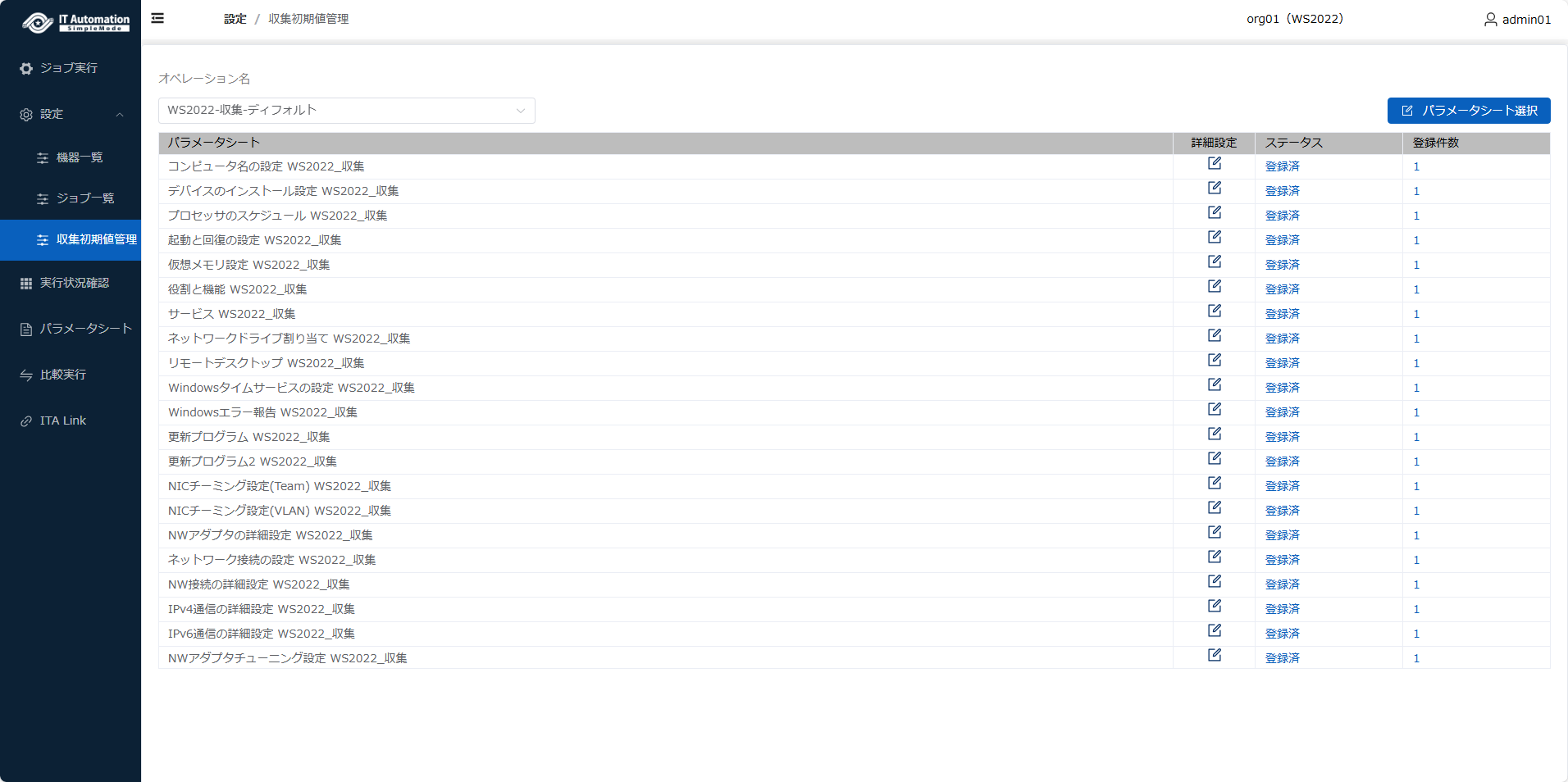Viewport: 1568px width, 782px height.
Task: Open detail settings for 更新プログラム2 row
Action: 1215,459
